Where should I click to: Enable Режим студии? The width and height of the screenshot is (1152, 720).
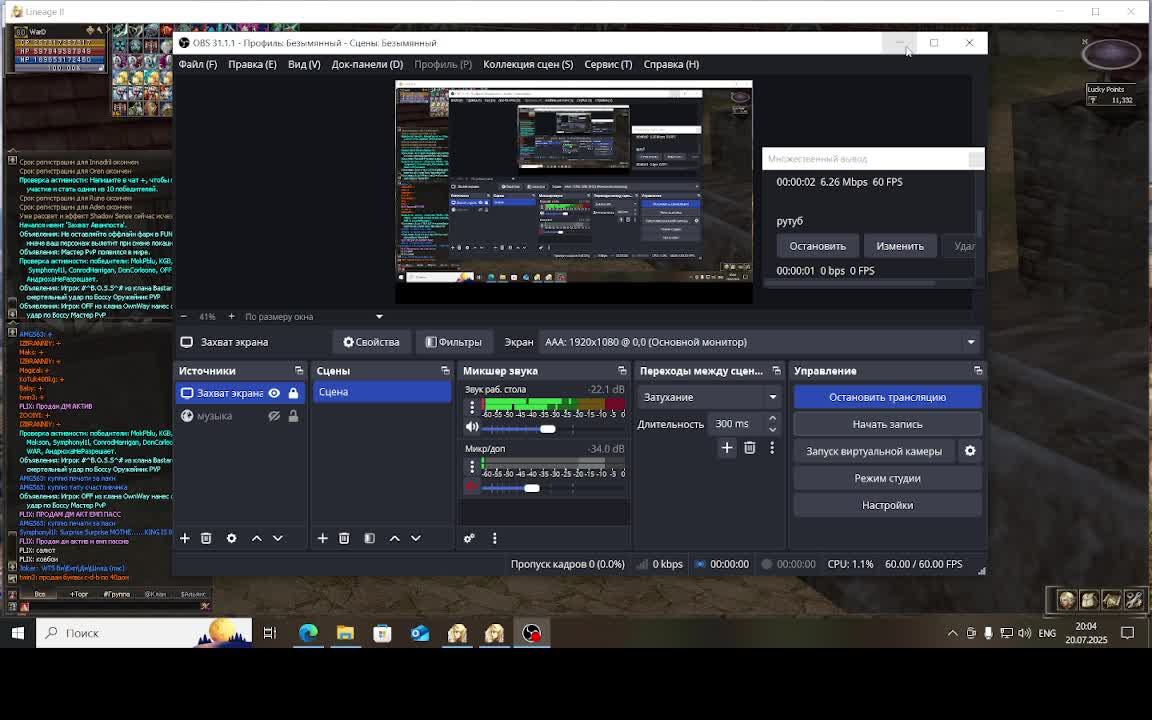pos(888,478)
